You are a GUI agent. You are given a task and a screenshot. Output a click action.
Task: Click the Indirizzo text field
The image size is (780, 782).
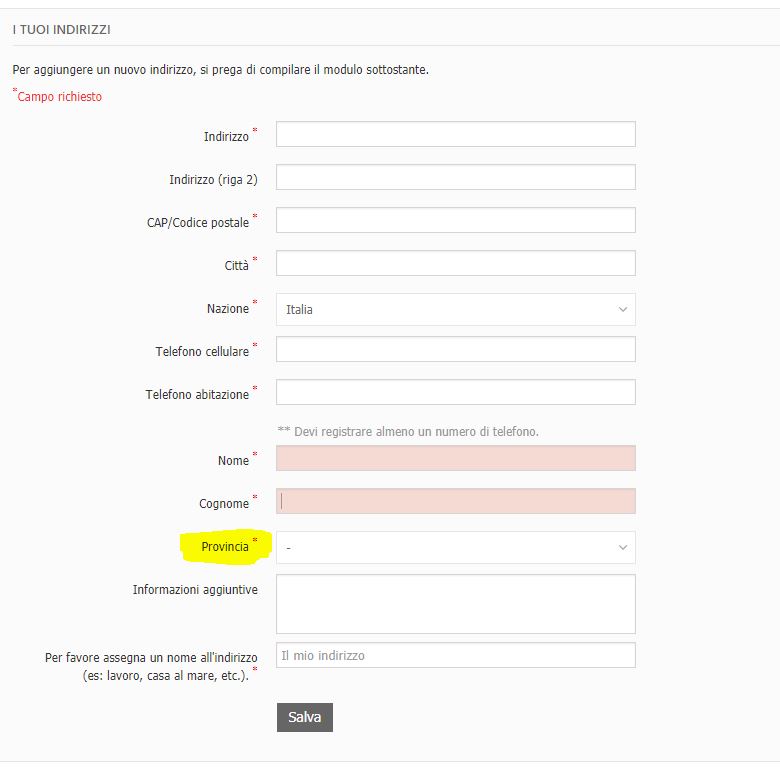[455, 134]
